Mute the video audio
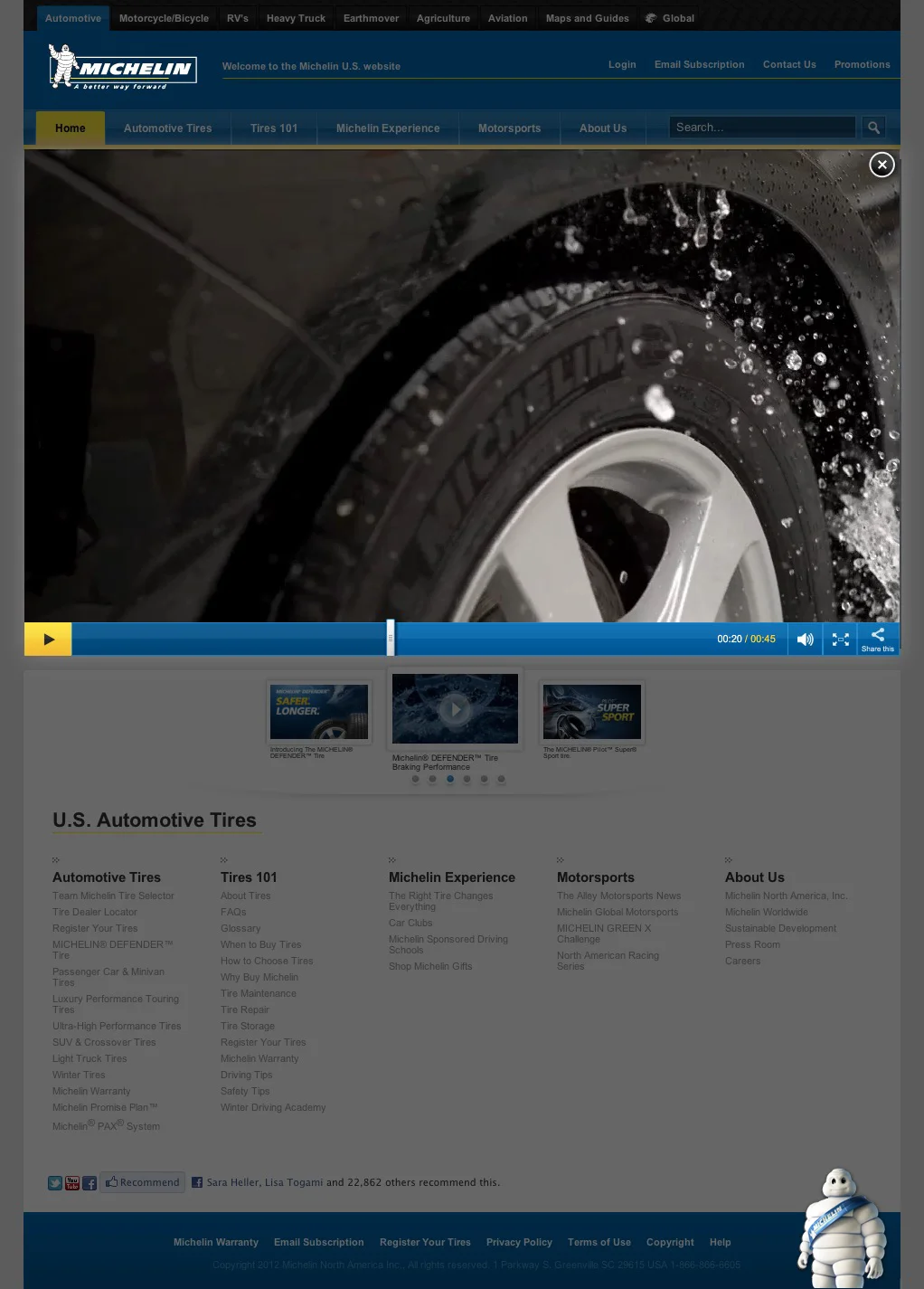924x1289 pixels. coord(805,639)
